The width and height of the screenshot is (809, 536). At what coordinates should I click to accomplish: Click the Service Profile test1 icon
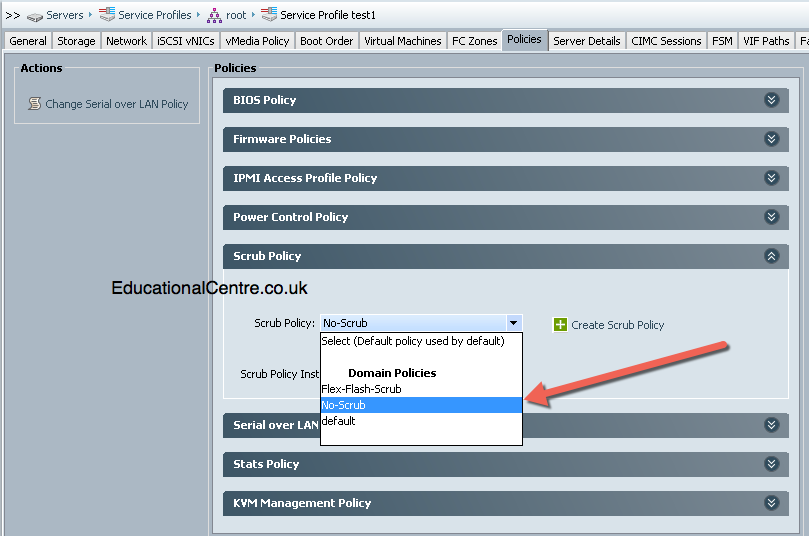coord(269,14)
